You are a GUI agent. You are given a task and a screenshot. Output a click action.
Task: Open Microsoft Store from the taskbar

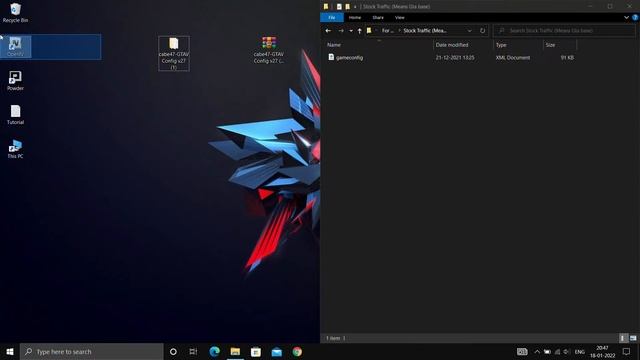tap(256, 351)
